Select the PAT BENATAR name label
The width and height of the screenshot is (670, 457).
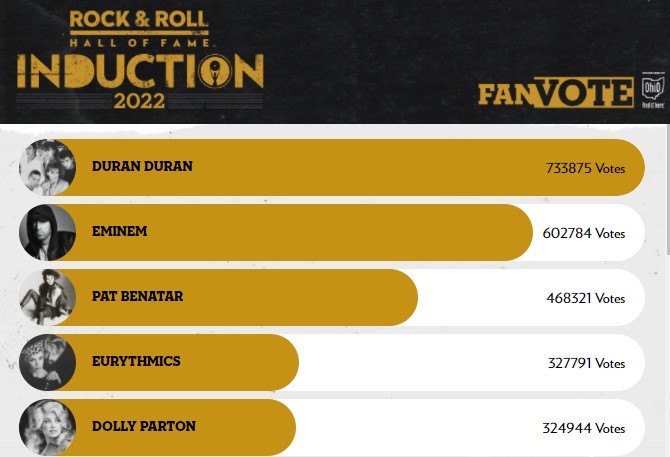(138, 296)
